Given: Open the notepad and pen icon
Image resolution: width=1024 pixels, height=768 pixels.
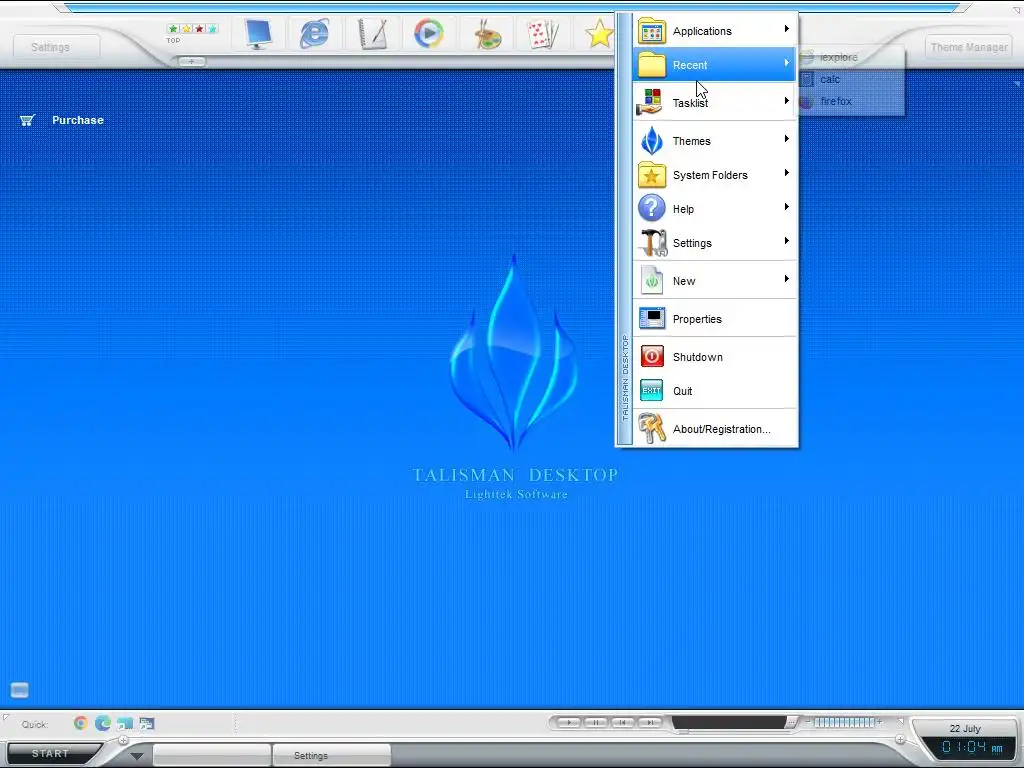Looking at the screenshot, I should click(372, 33).
